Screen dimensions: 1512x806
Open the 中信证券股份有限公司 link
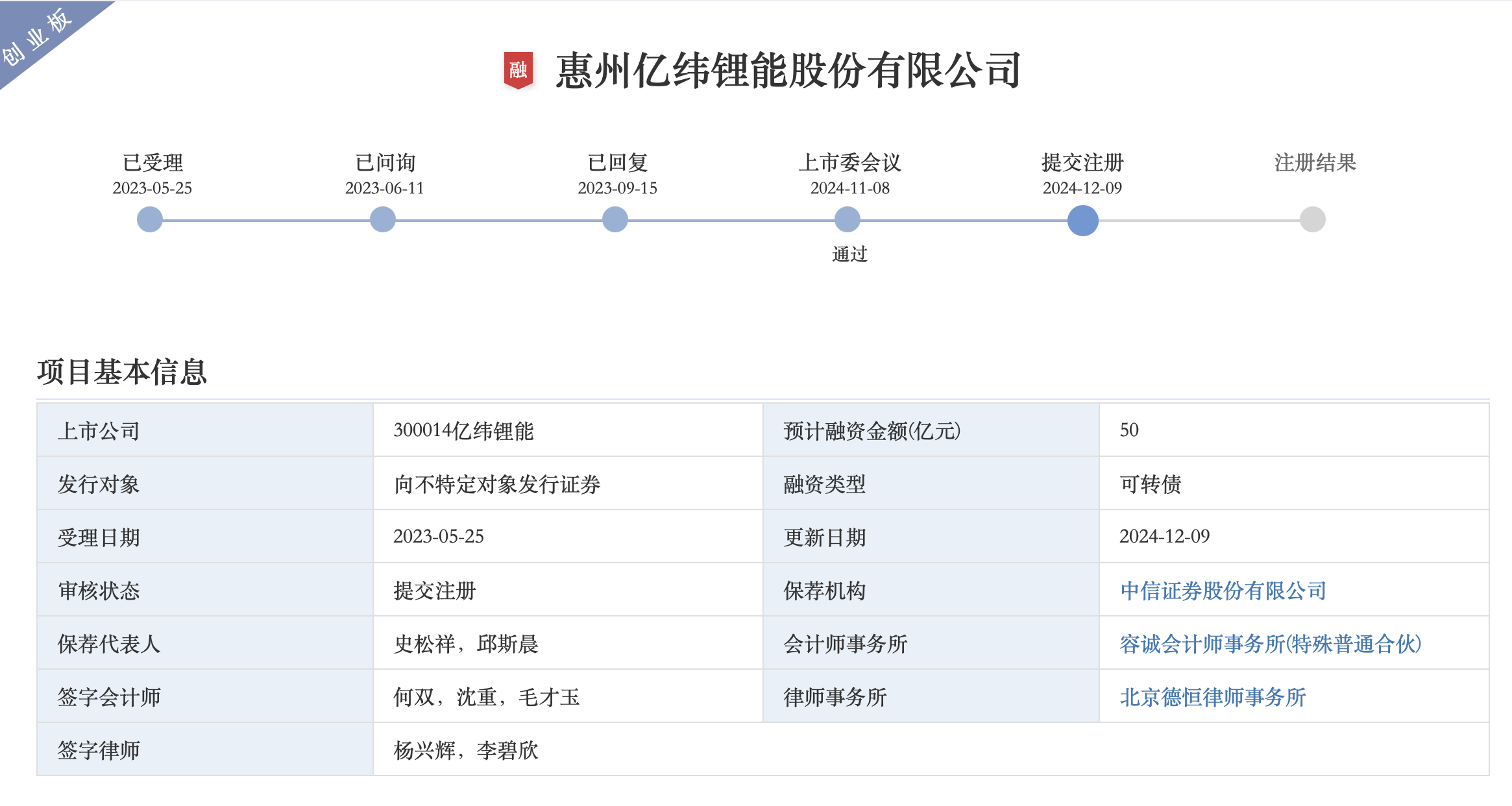click(1223, 591)
